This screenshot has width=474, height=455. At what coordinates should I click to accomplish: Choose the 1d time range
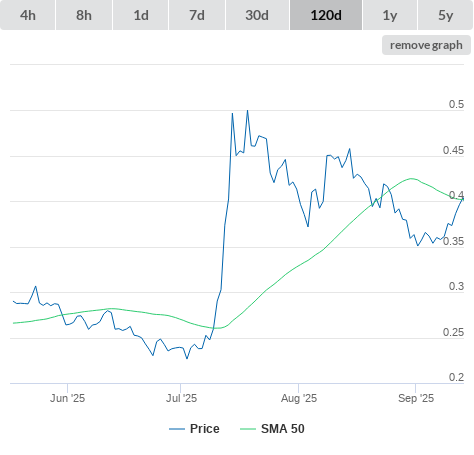(x=141, y=15)
